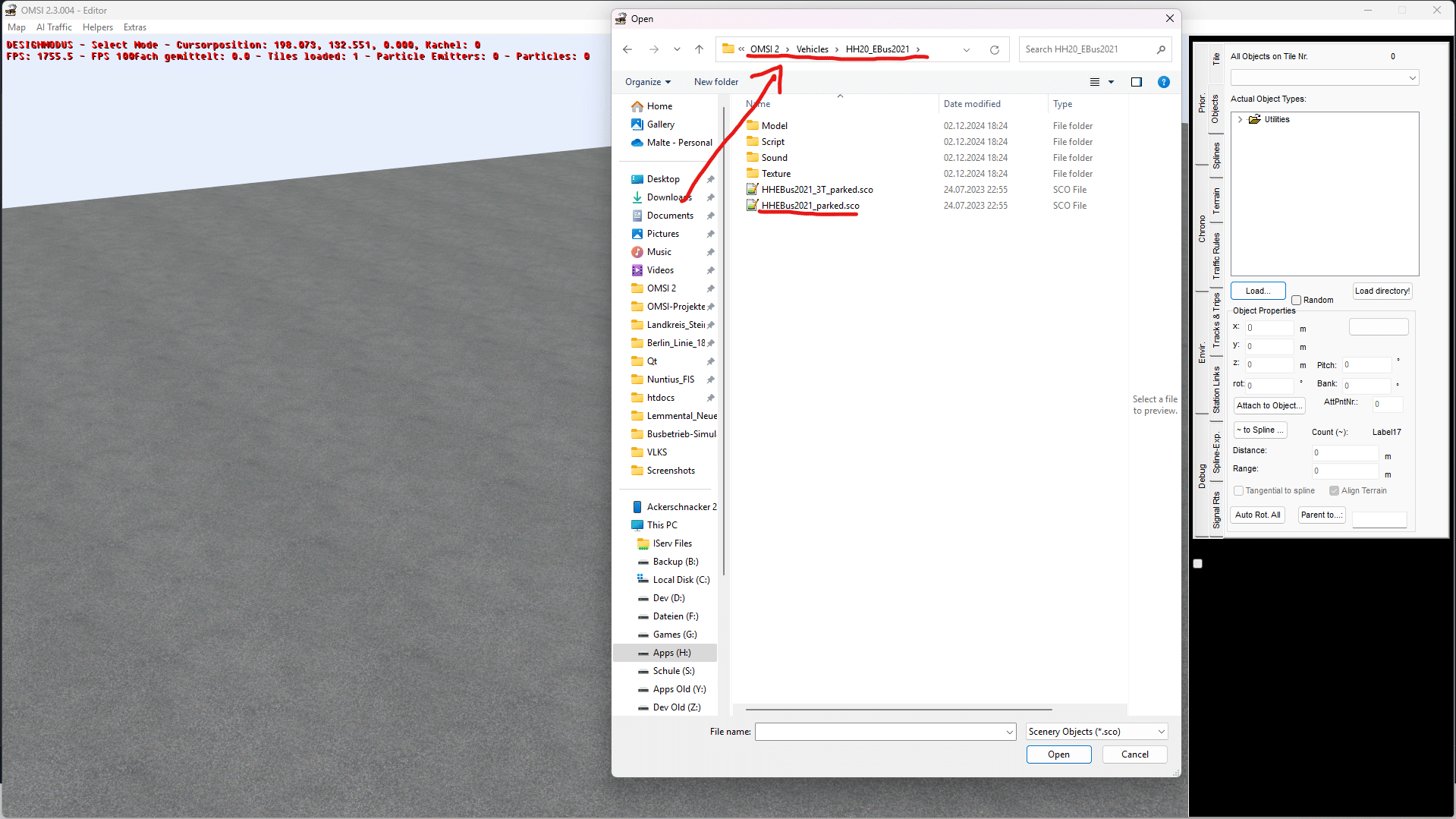Toggle the preview pane icon
Screen dimensions: 1456x819
[x=1136, y=82]
